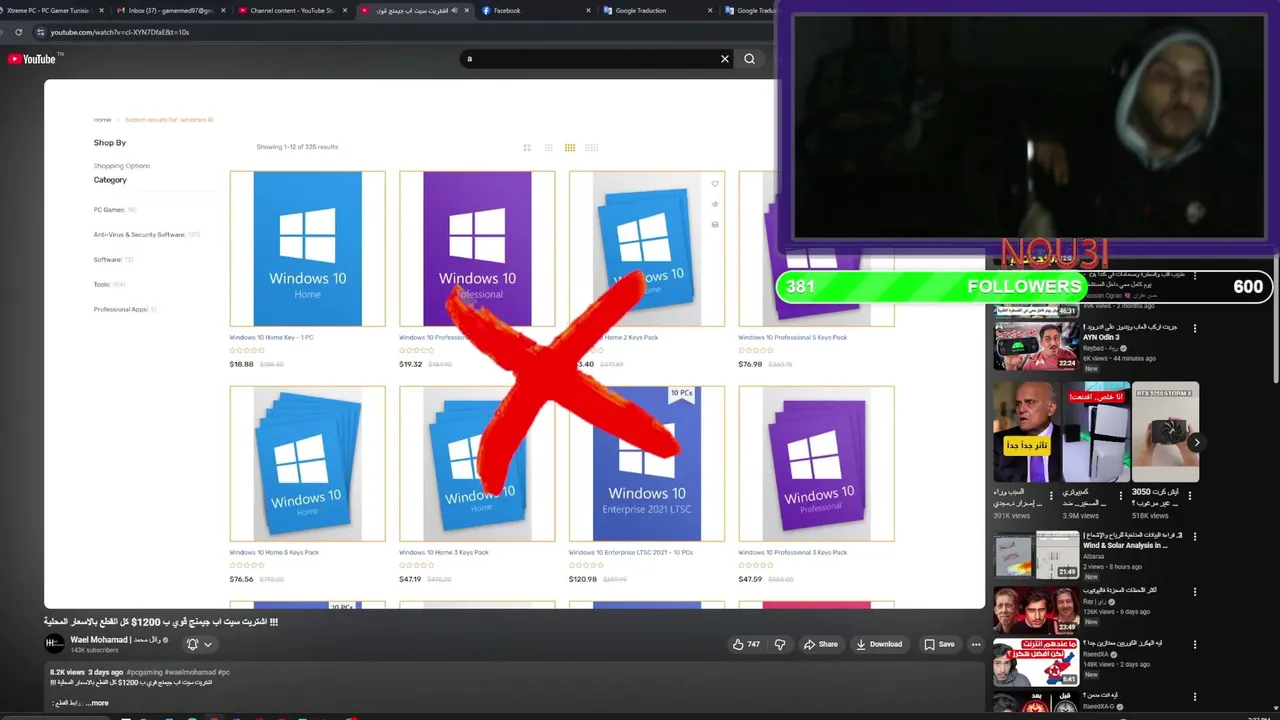Viewport: 1280px width, 720px height.
Task: Click the Download button under the video
Action: click(879, 644)
